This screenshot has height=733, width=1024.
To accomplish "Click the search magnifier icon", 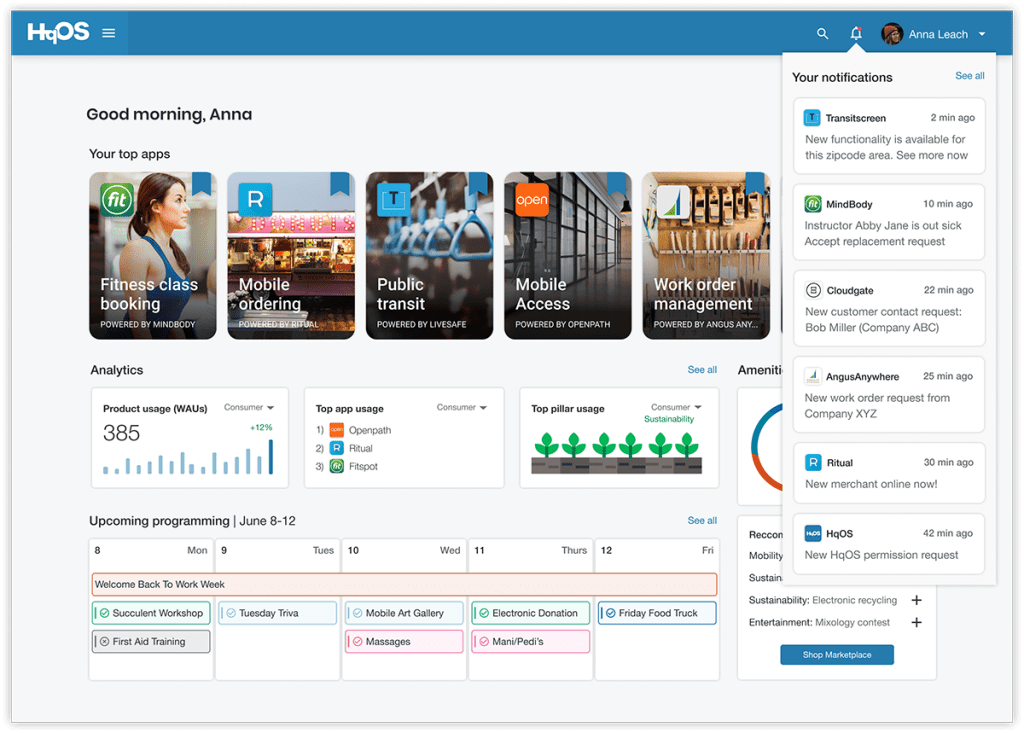I will [x=822, y=34].
